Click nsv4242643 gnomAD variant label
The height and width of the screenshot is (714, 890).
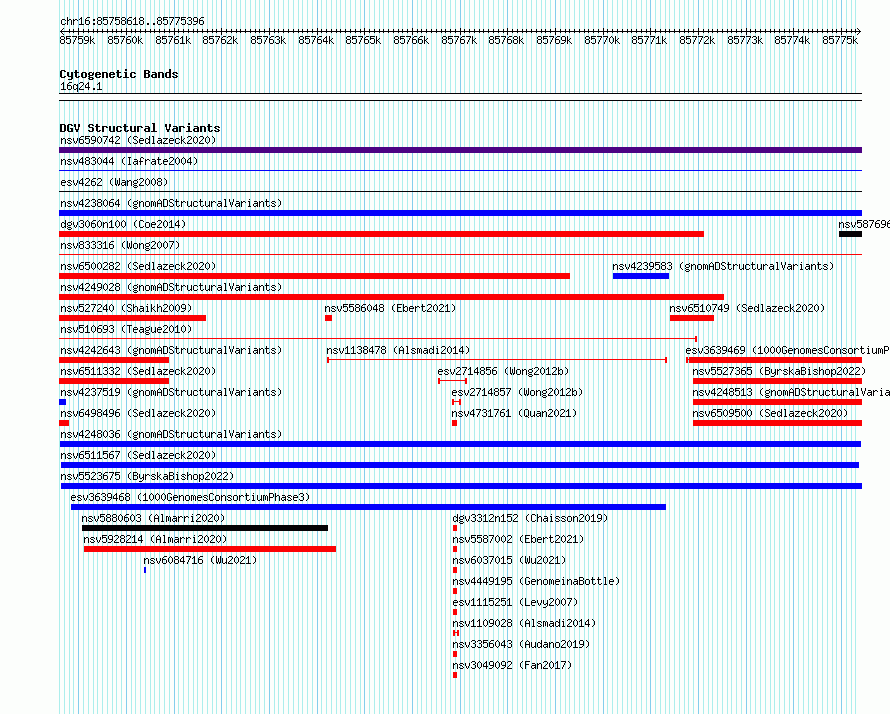coord(171,350)
